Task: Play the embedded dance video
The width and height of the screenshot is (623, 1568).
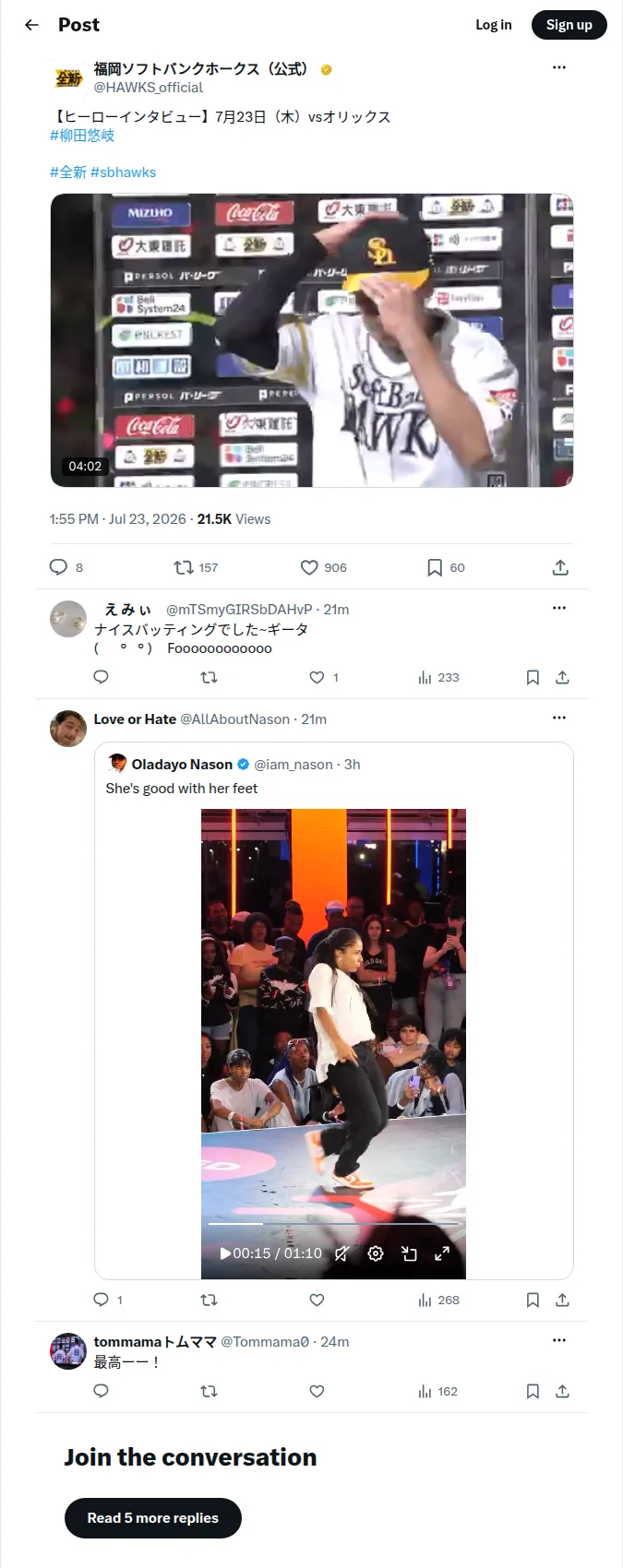Action: (x=225, y=1253)
